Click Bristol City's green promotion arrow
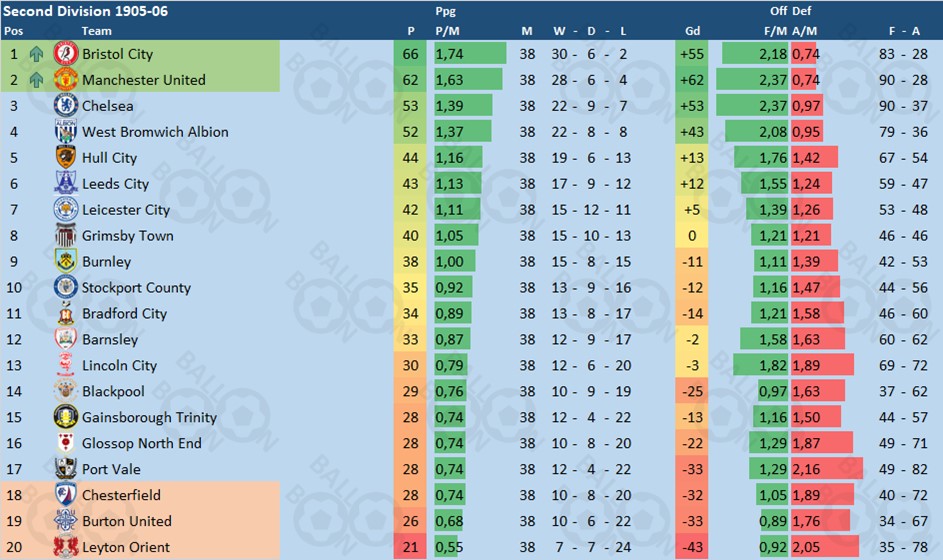This screenshot has width=943, height=560. point(37,54)
